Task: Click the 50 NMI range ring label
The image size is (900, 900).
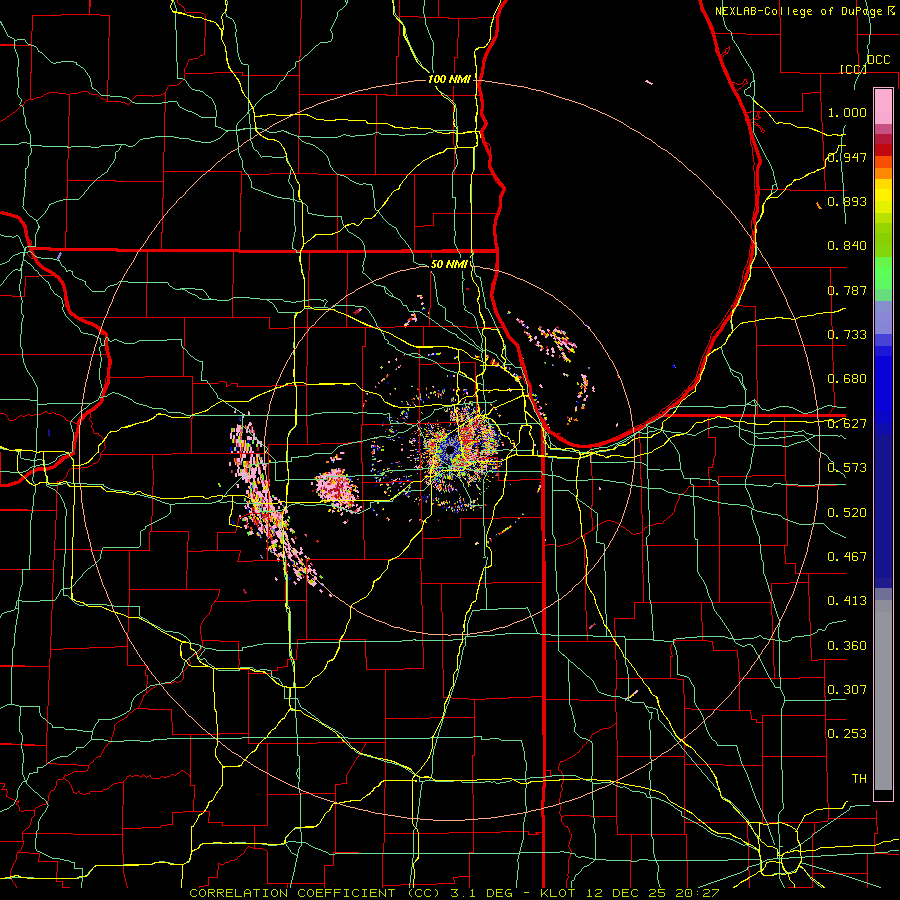Action: 449,264
